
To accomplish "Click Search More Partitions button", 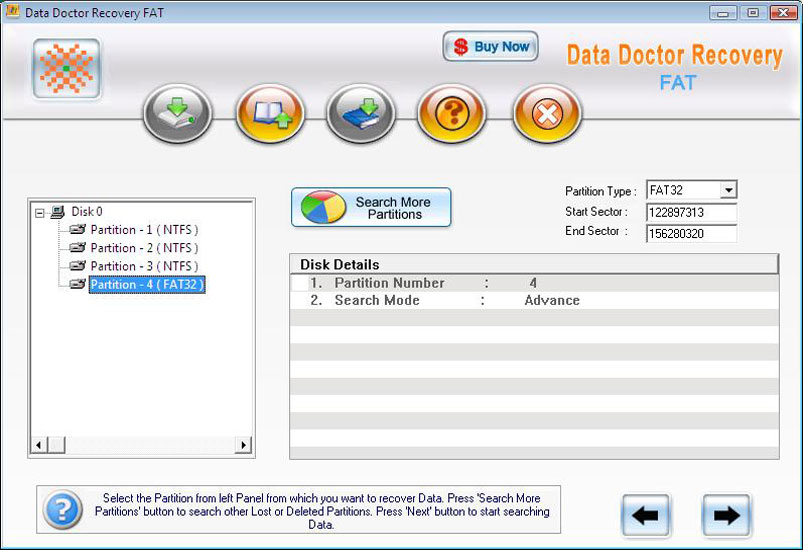I will (x=371, y=207).
